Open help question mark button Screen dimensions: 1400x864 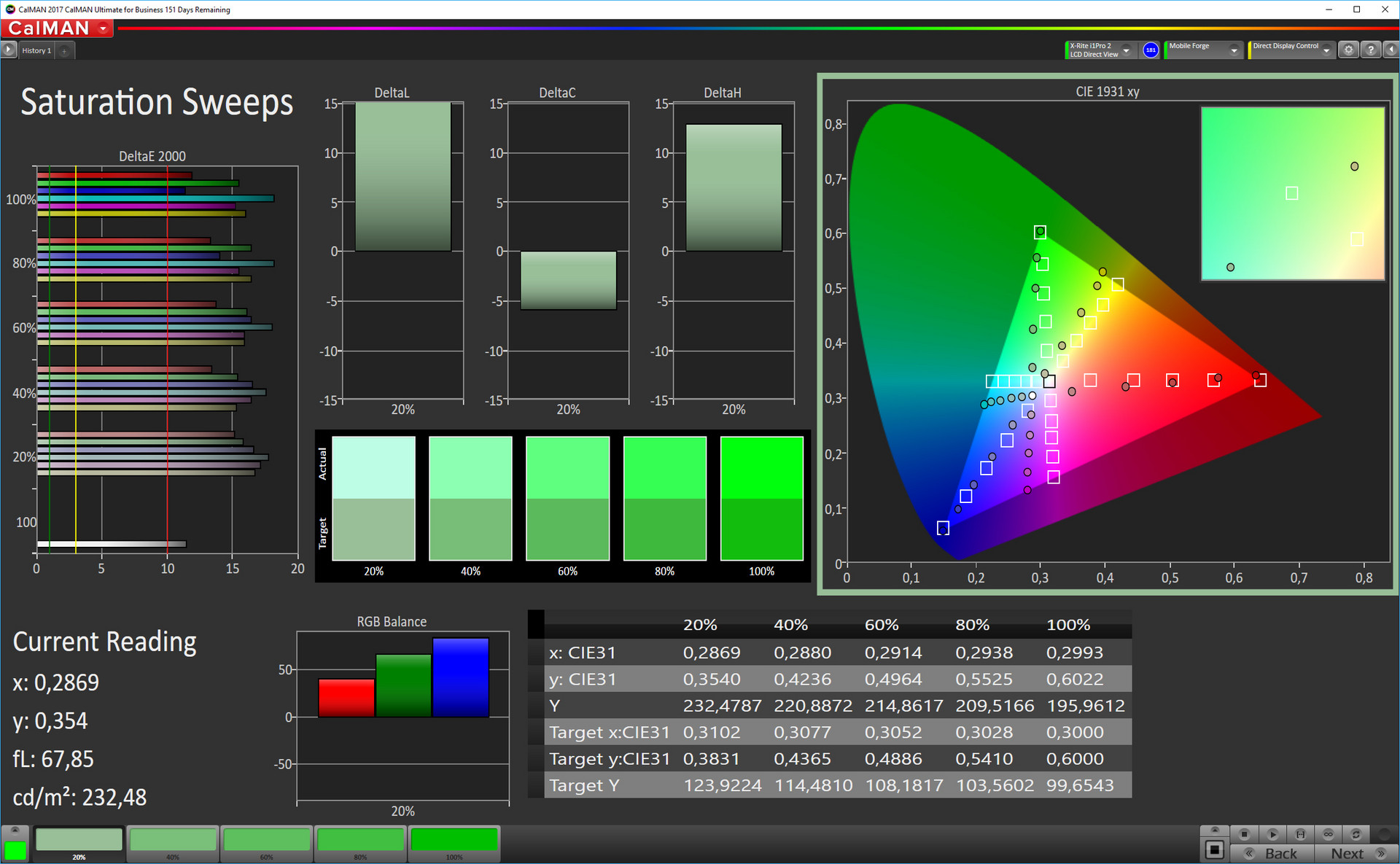[1371, 50]
